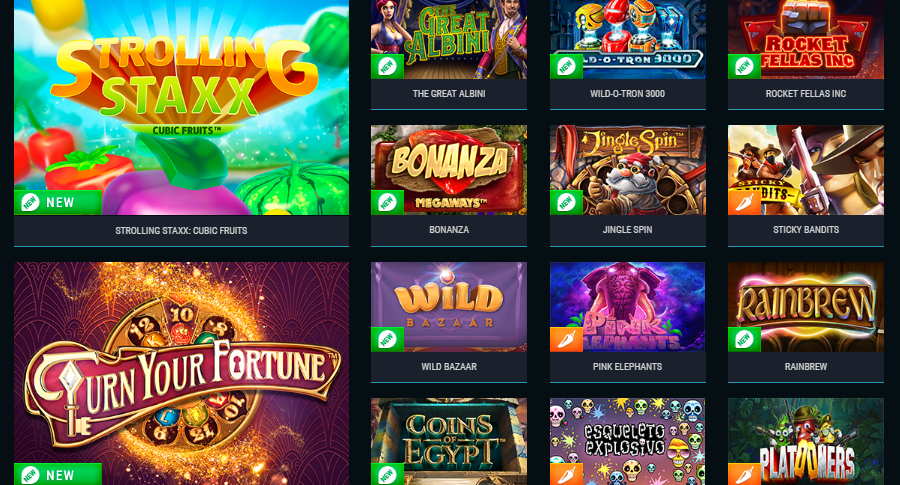Click the hot chili badge on Pink Elephants
Viewport: 900px width, 485px height.
566,339
